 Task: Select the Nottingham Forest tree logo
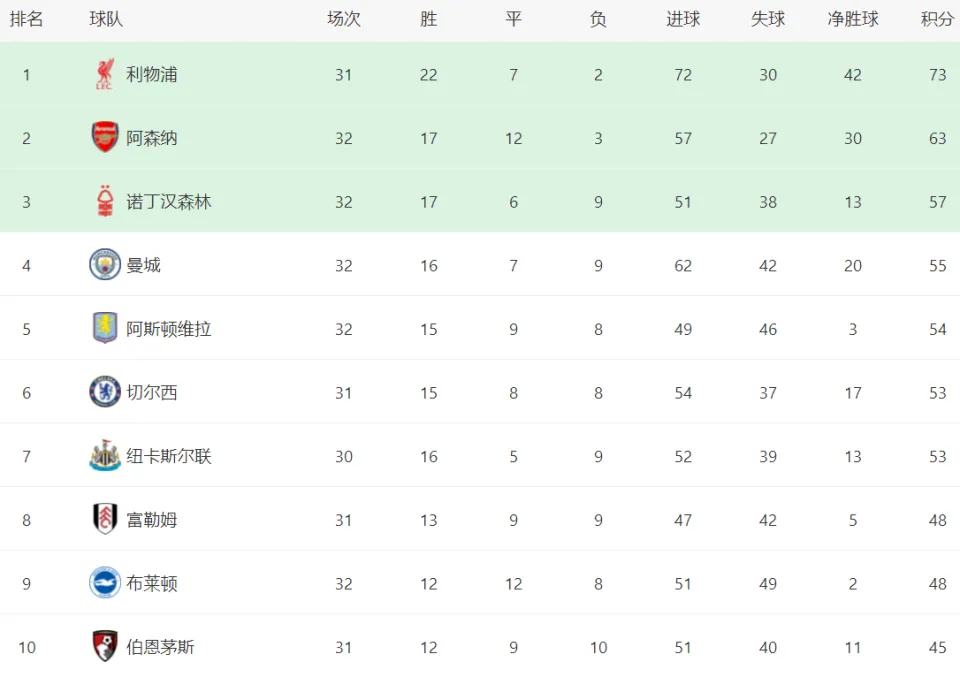point(105,201)
